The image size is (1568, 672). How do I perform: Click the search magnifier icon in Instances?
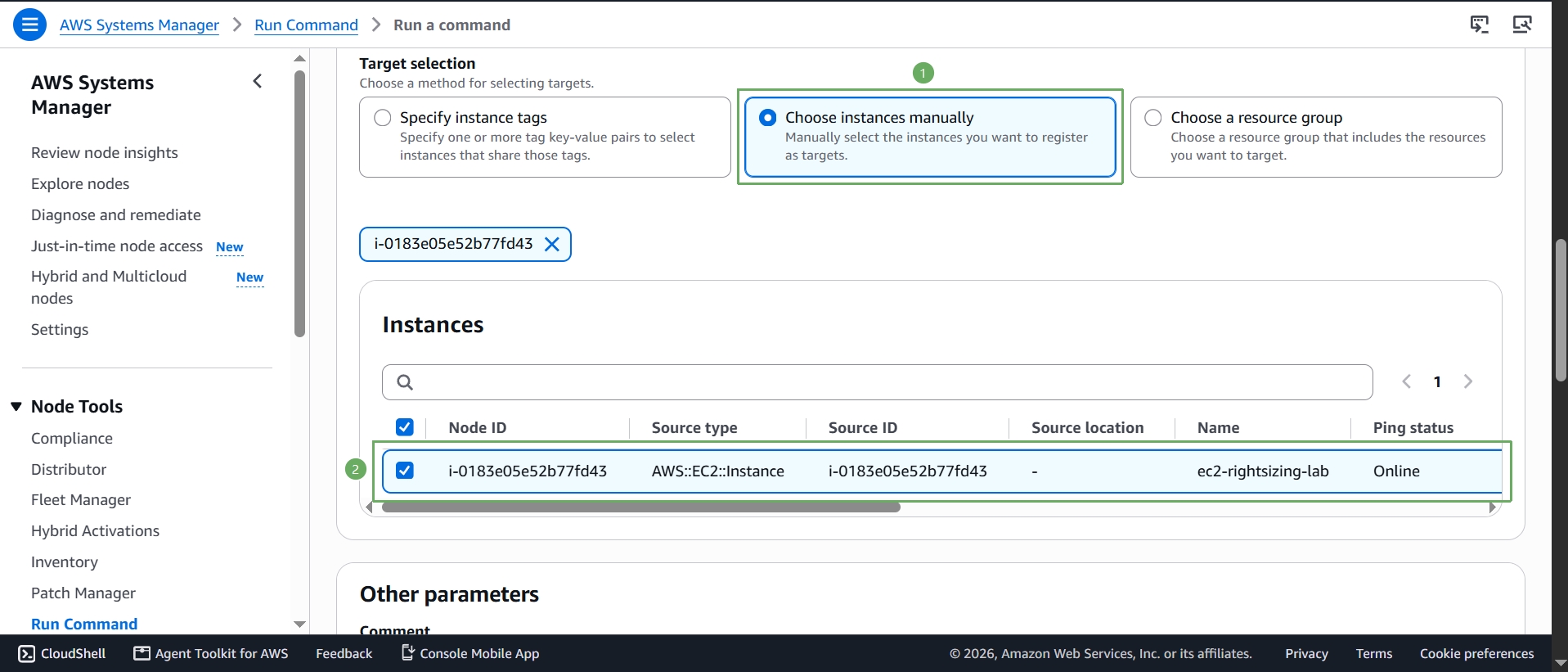404,382
